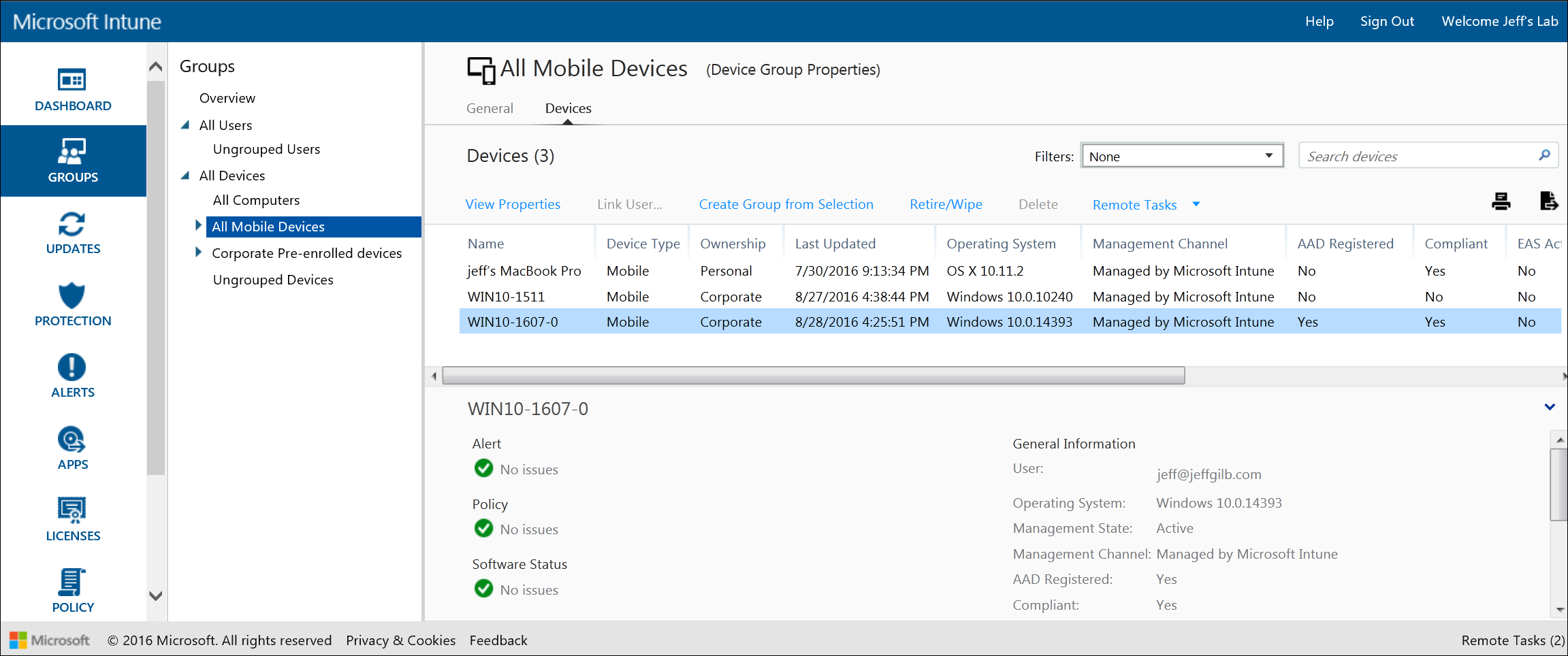Image resolution: width=1568 pixels, height=656 pixels.
Task: Open the Remote Tasks dropdown arrow
Action: [x=1196, y=204]
